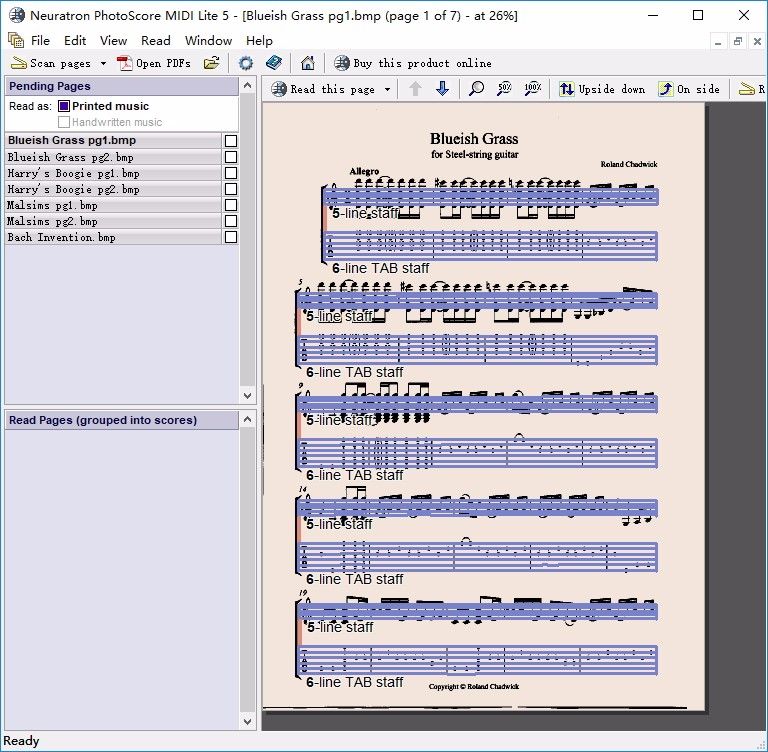The width and height of the screenshot is (768, 752).
Task: Click the open folder icon
Action: click(211, 63)
